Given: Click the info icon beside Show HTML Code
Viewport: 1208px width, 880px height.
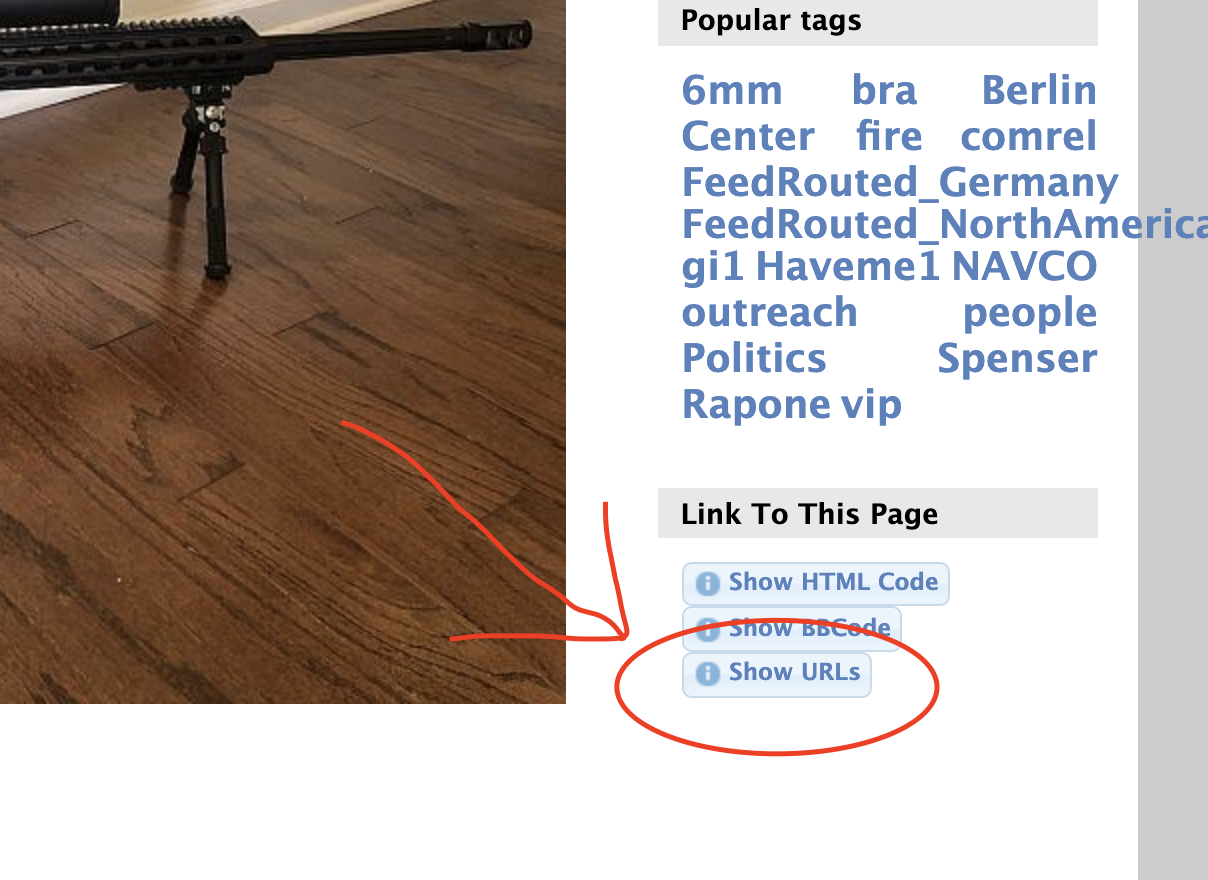Looking at the screenshot, I should pos(707,583).
